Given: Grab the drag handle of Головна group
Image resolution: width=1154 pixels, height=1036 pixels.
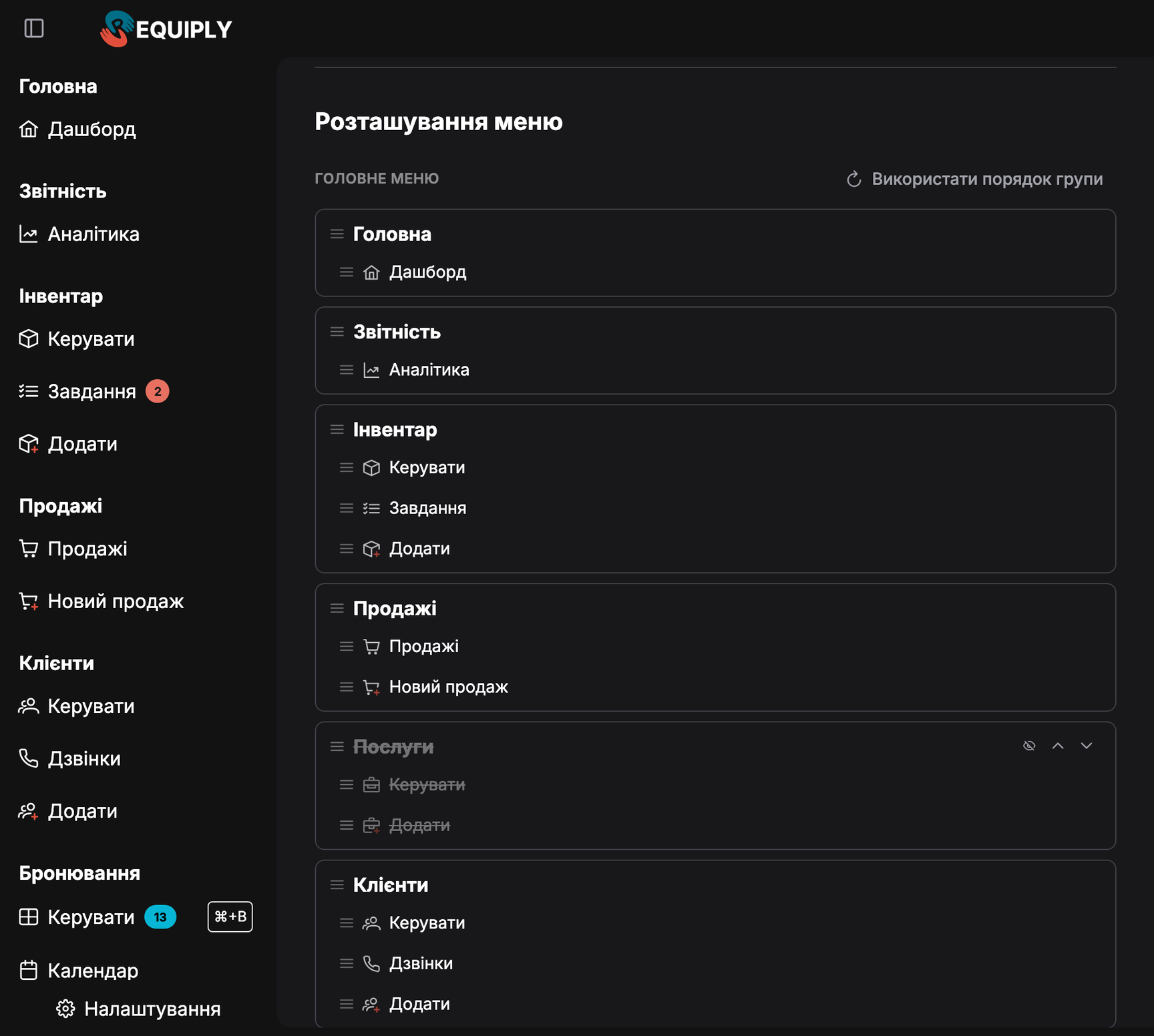Looking at the screenshot, I should click(x=337, y=234).
